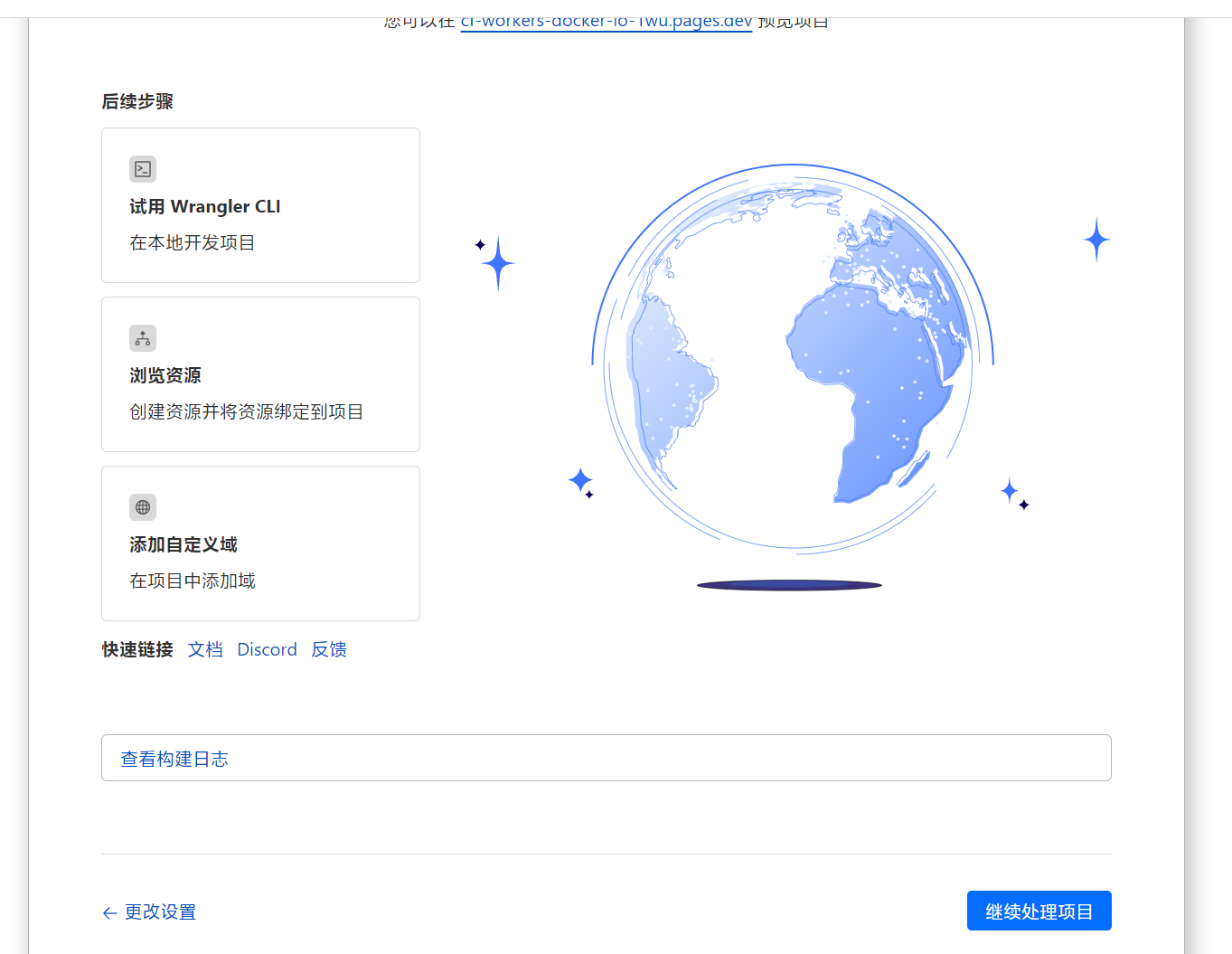Image resolution: width=1232 pixels, height=954 pixels.
Task: Go back via the 更改设置 link
Action: (x=160, y=912)
